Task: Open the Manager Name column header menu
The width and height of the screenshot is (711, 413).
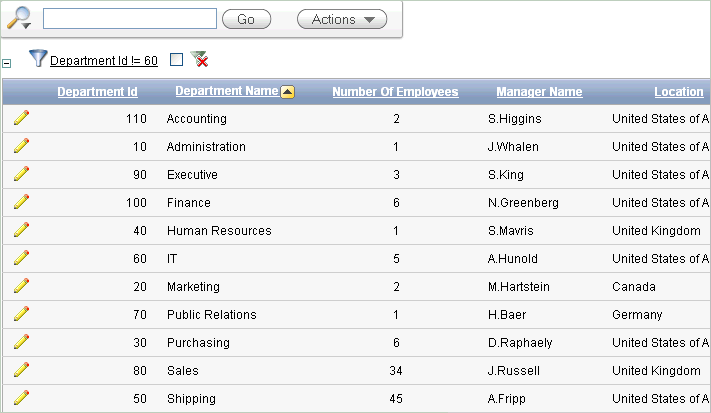Action: [x=539, y=92]
